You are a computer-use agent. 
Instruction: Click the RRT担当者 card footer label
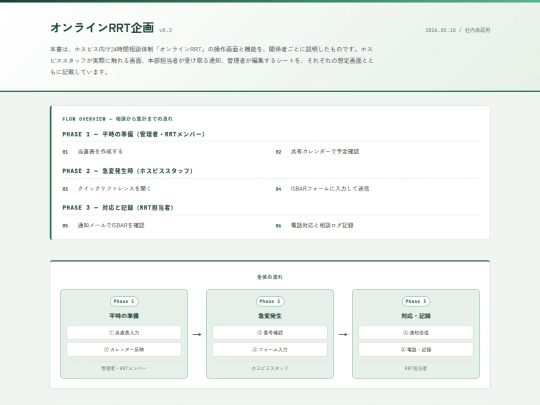[x=416, y=368]
